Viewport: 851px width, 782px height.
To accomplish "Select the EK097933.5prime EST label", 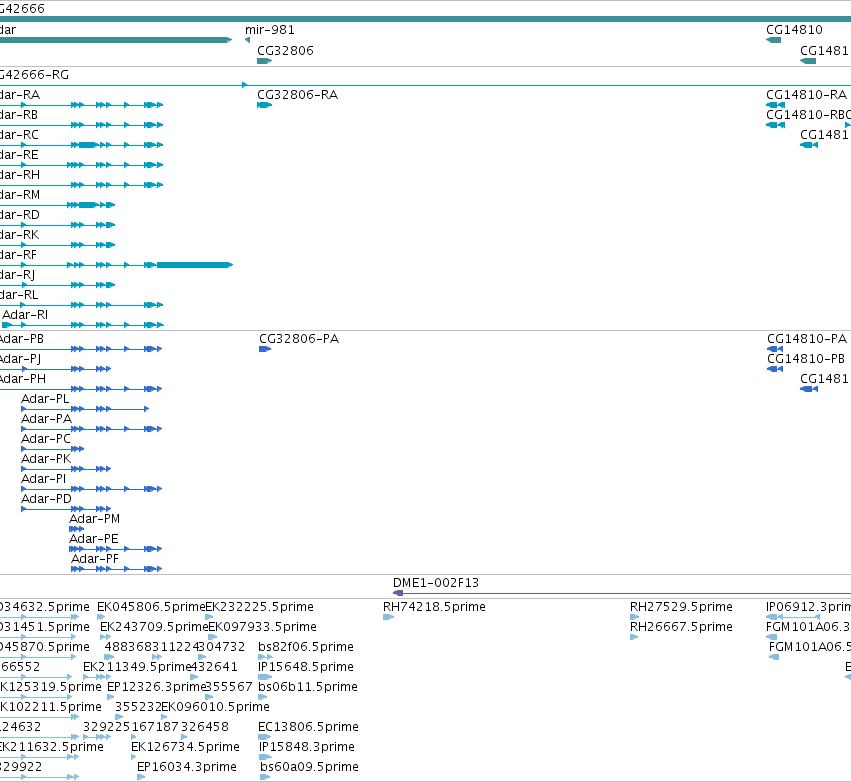I will point(262,627).
